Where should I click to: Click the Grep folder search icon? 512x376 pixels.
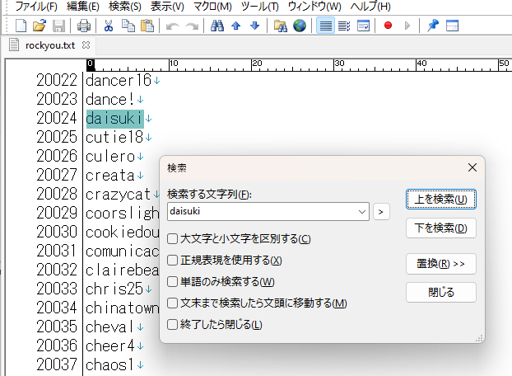280,26
